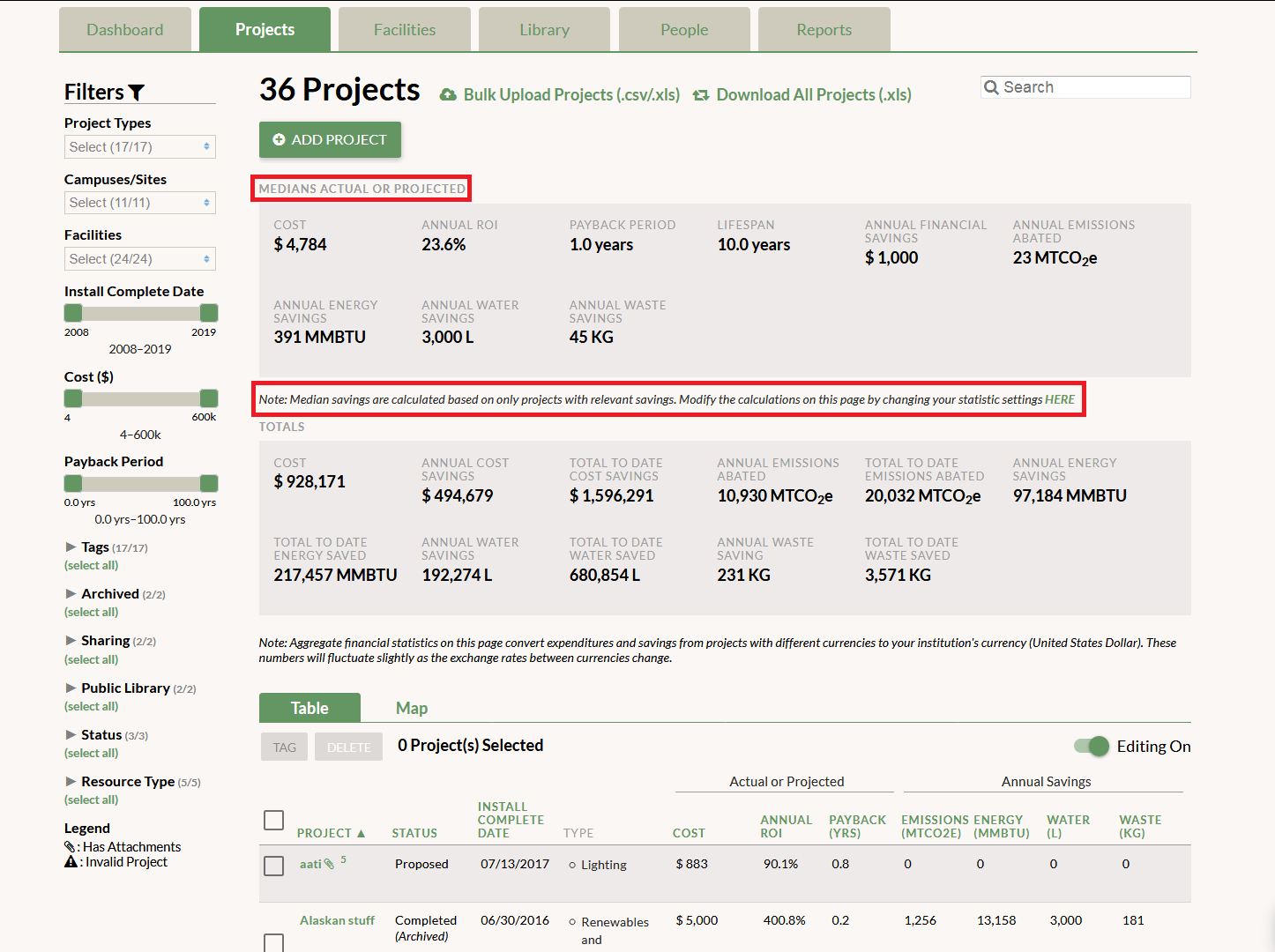Click the PAYBACK (YRS) column header
The height and width of the screenshot is (952, 1275).
pyautogui.click(x=858, y=826)
